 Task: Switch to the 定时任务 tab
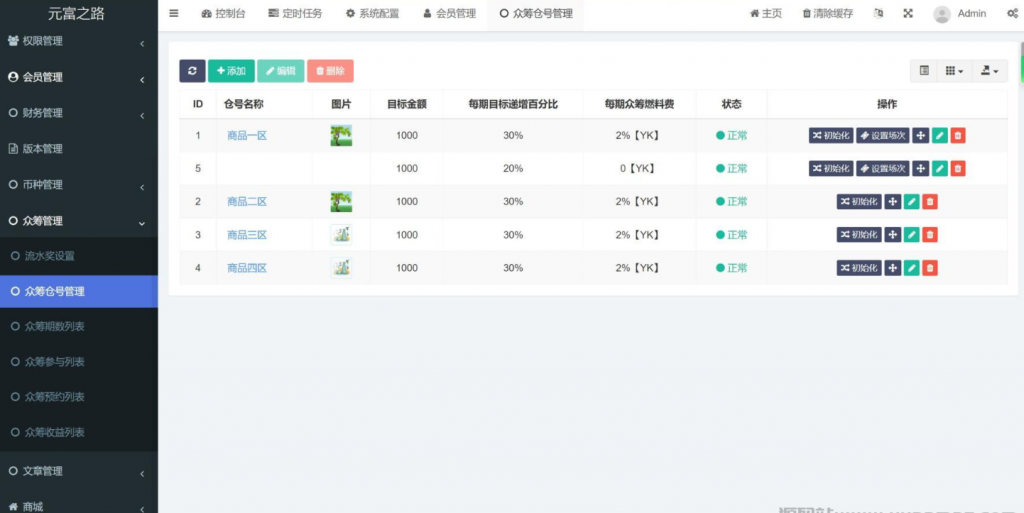pyautogui.click(x=295, y=14)
